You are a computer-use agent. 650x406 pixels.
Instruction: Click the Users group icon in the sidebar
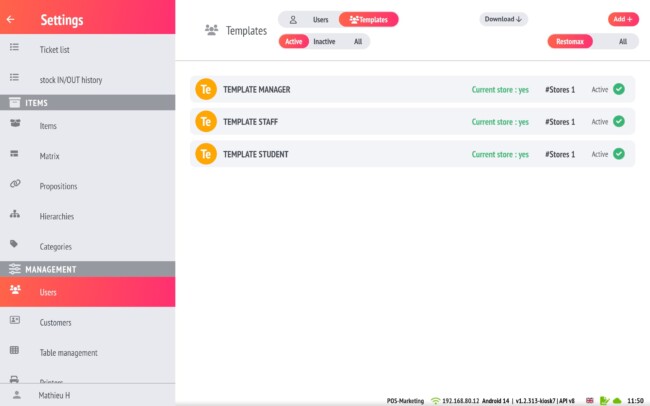(15, 289)
